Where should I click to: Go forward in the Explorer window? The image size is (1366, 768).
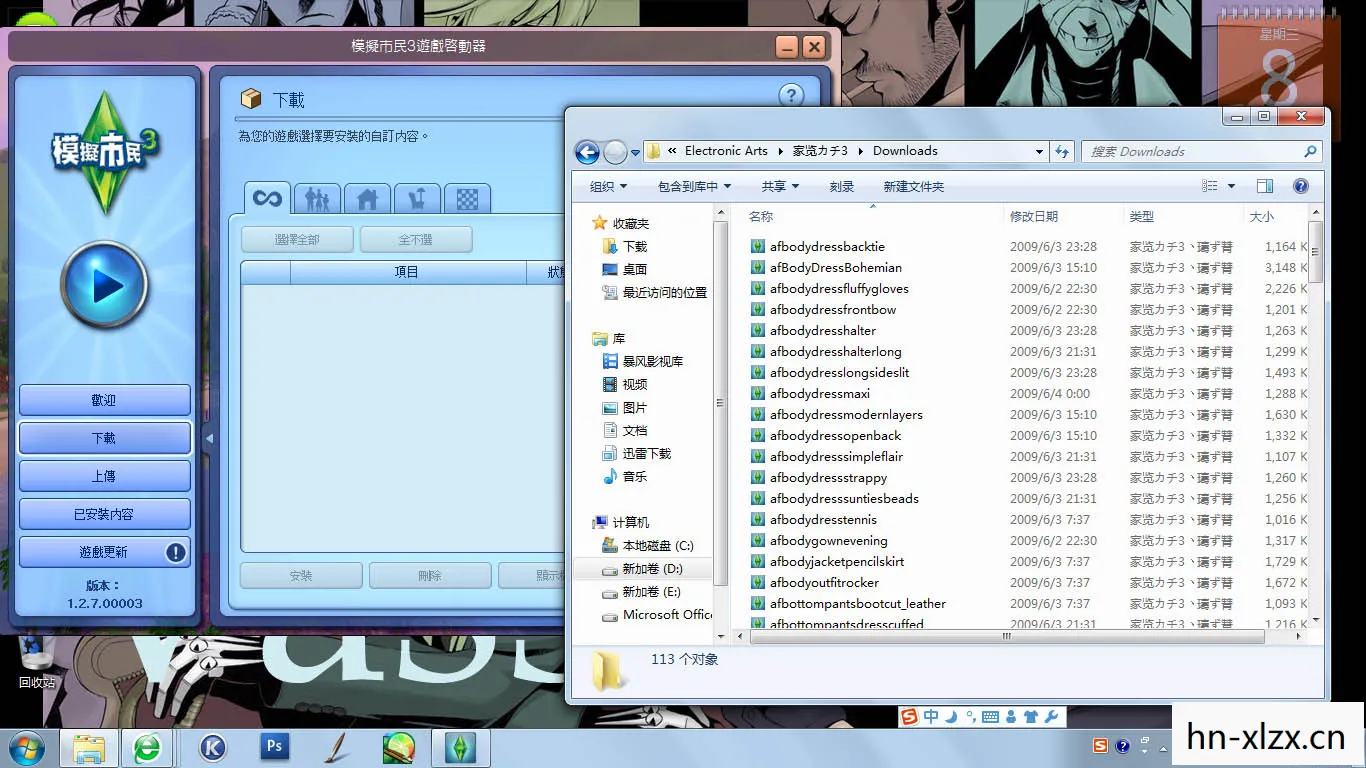point(615,152)
